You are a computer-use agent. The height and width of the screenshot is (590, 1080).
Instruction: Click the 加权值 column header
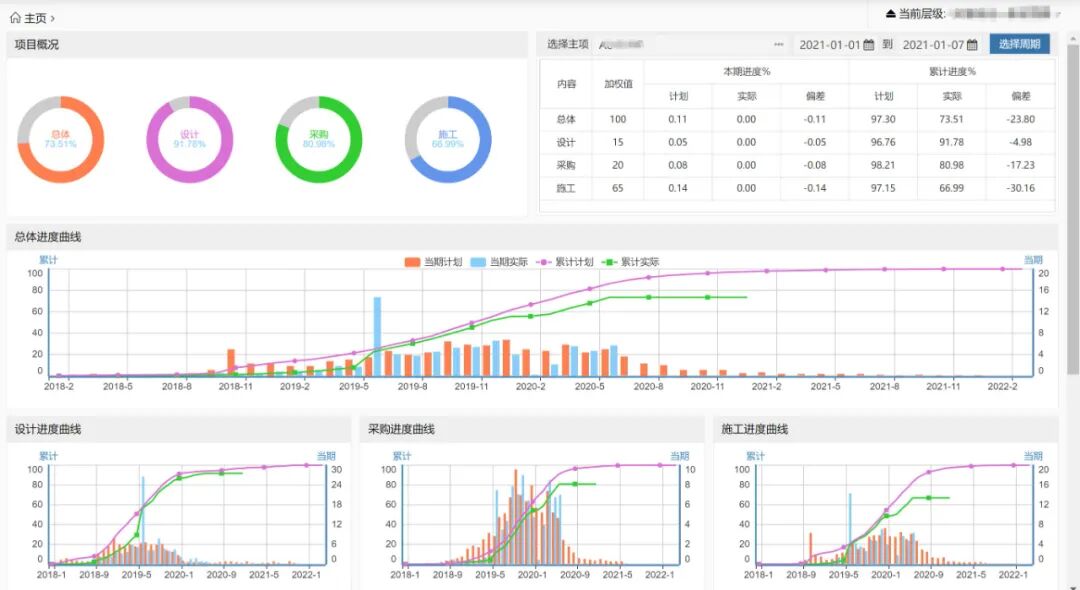pos(618,84)
